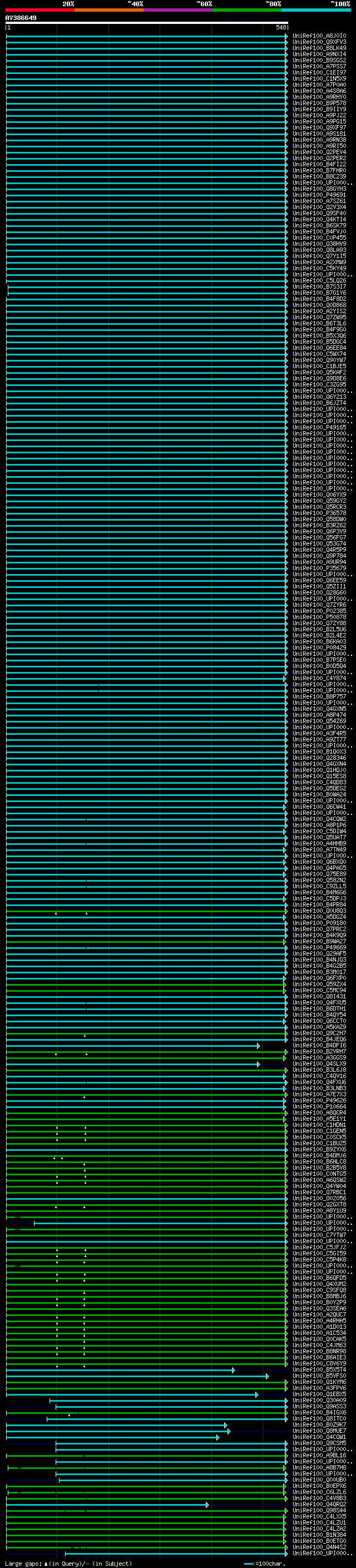356x1568 pixels.
Task: Click the green ~80% identity legend segment
Action: point(247,10)
